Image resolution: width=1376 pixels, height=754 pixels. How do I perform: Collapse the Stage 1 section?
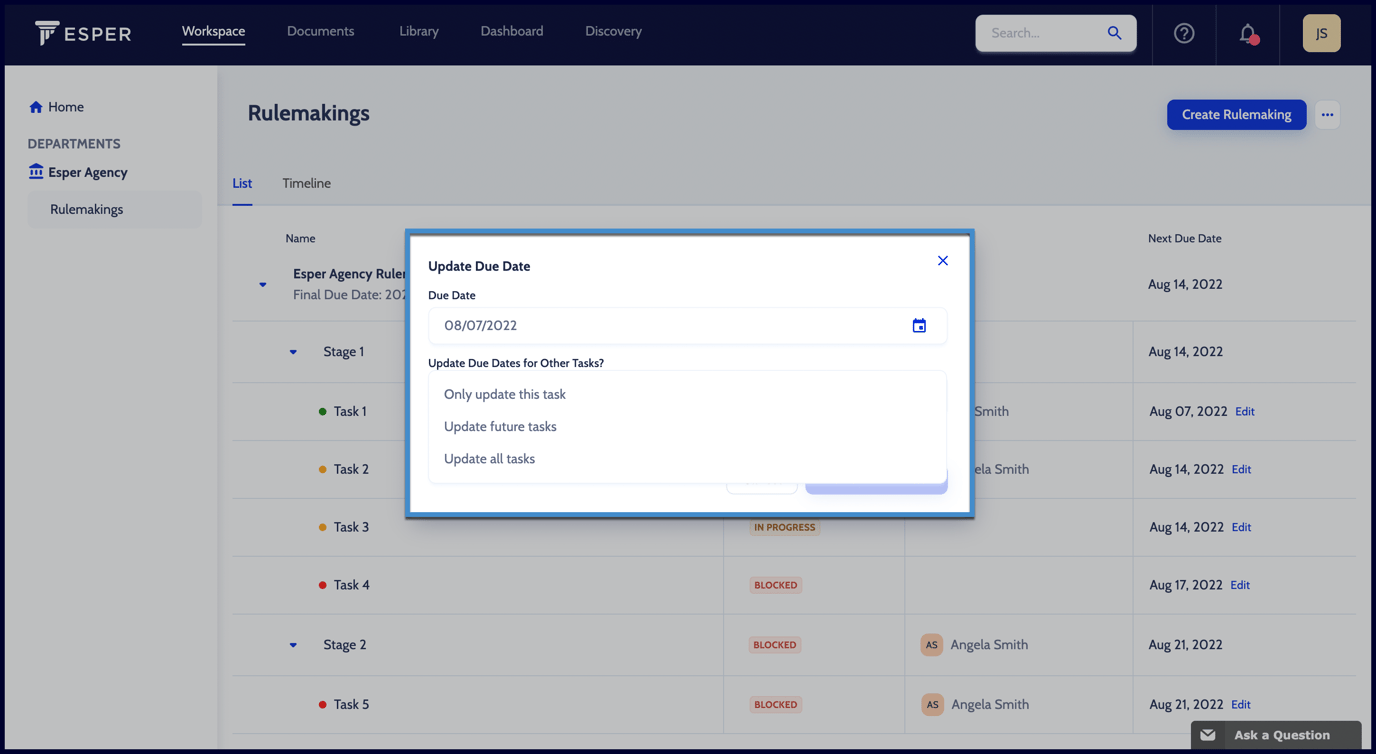click(x=293, y=352)
